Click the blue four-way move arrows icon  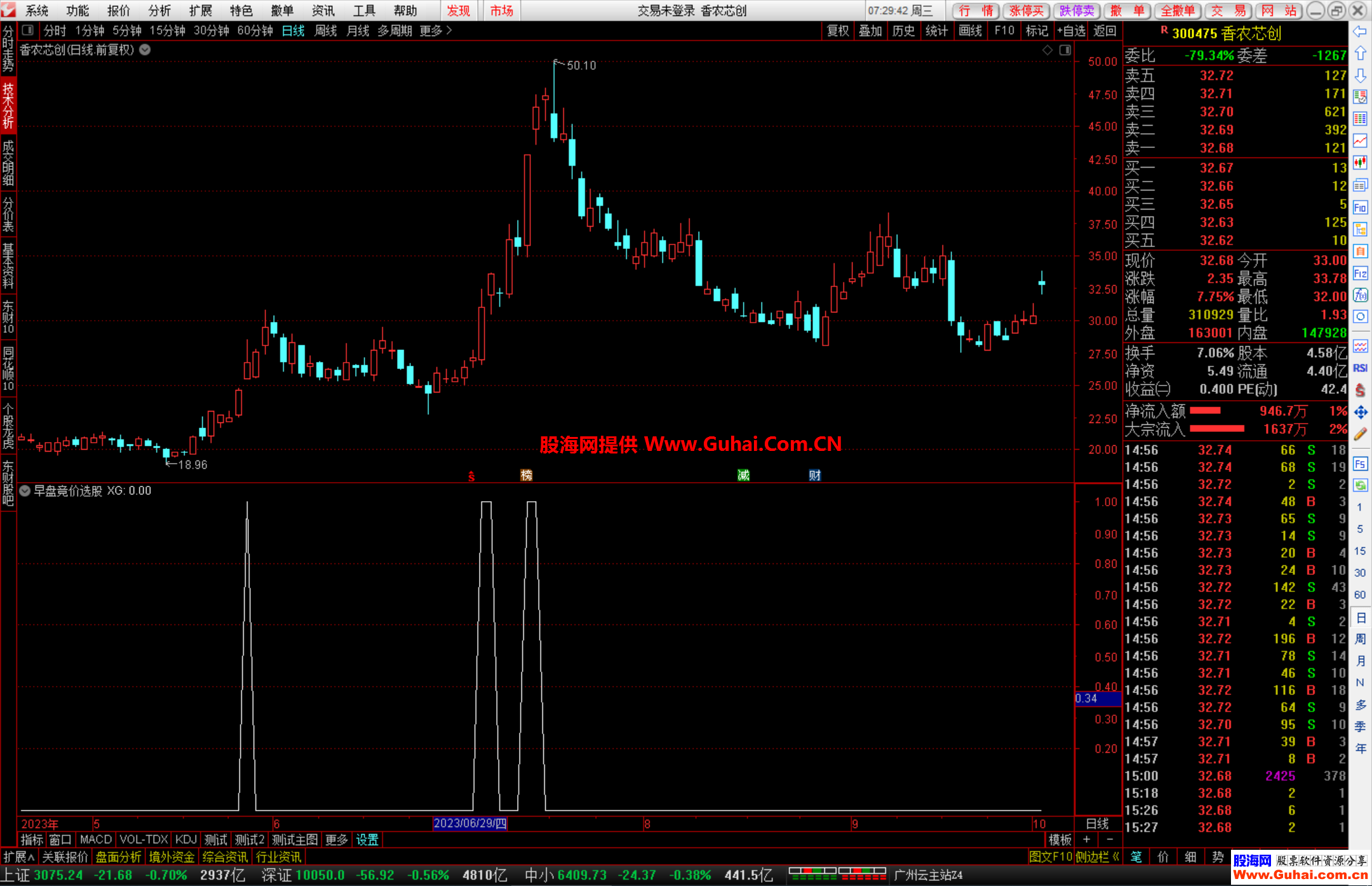[x=1360, y=413]
